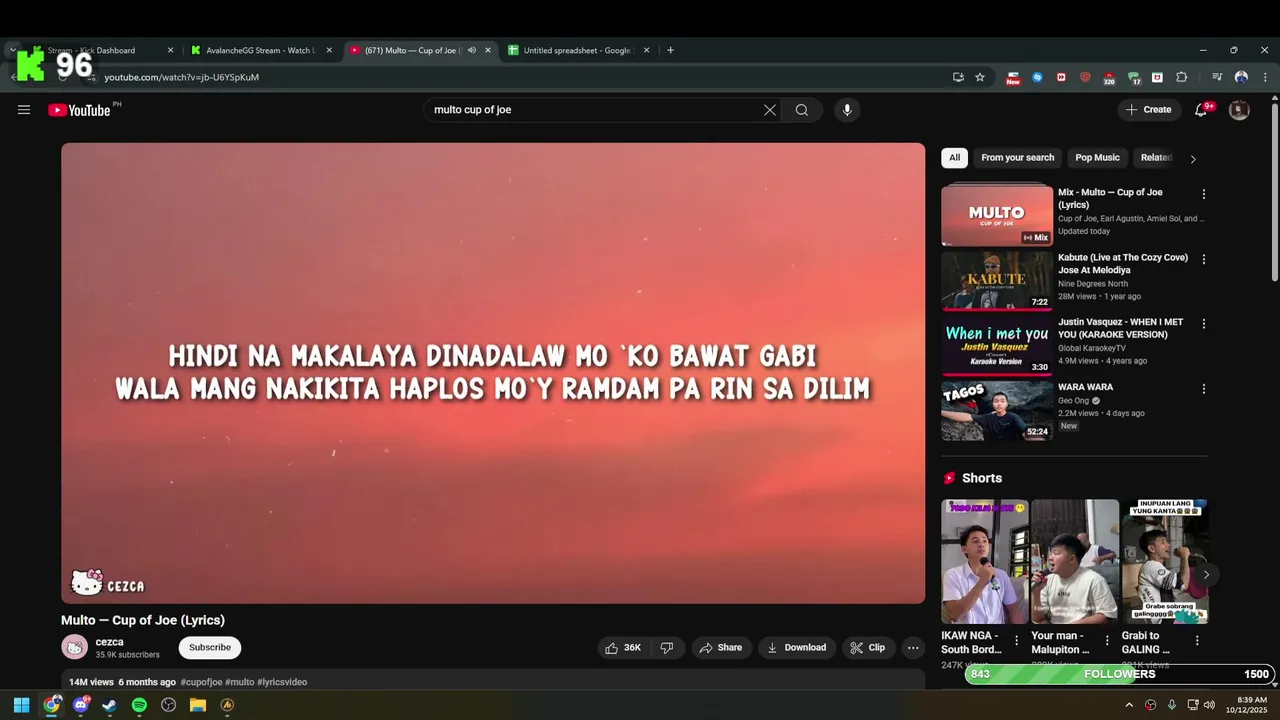The image size is (1280, 720).
Task: Open options for the Mix Multo video
Action: click(x=1204, y=194)
